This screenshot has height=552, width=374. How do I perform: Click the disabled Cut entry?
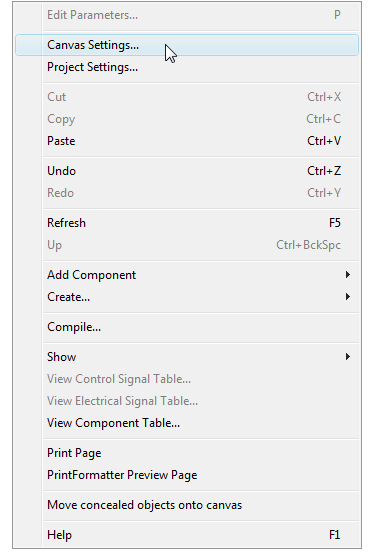[187, 97]
